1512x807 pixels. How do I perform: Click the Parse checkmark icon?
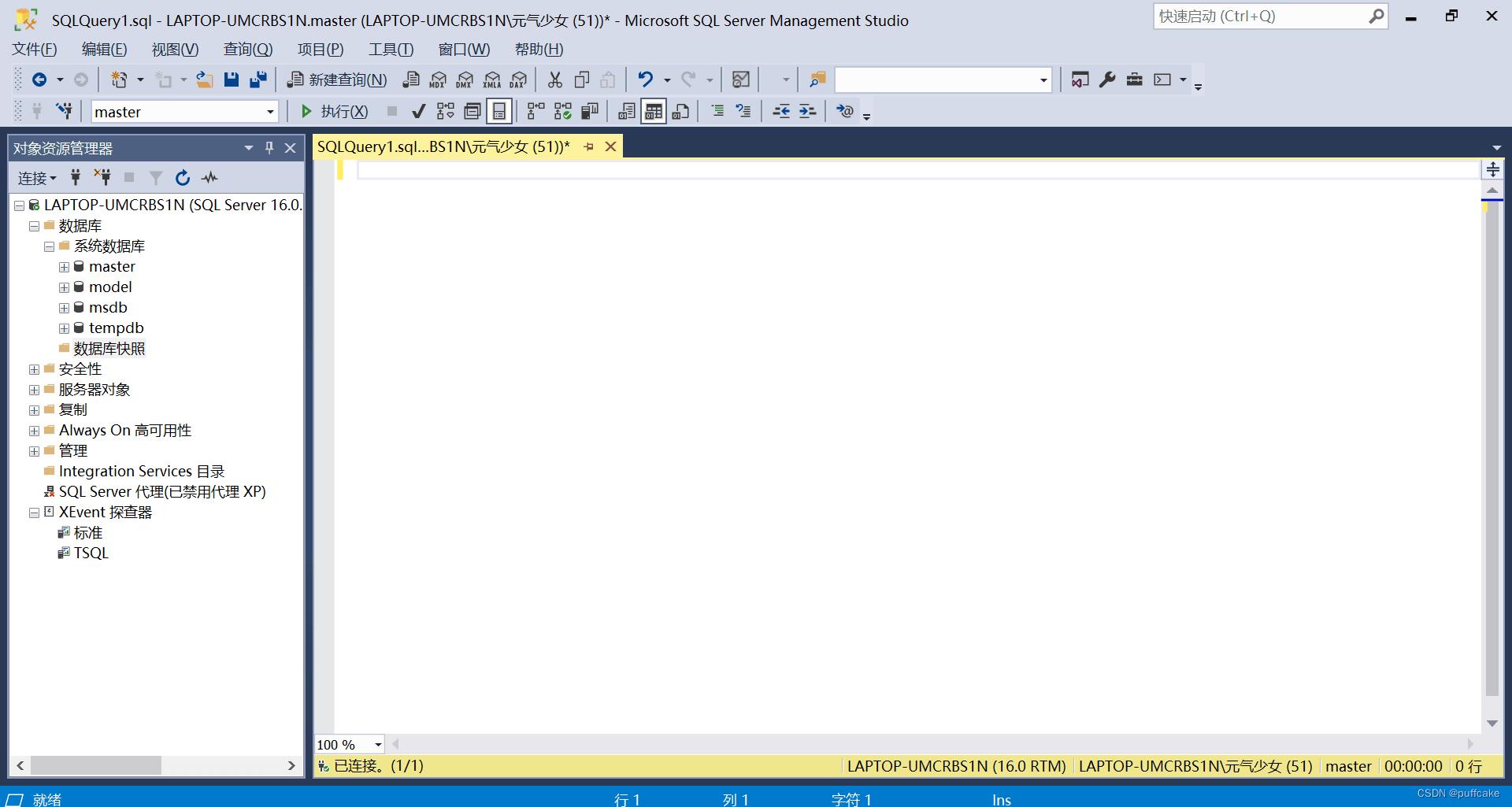coord(419,112)
